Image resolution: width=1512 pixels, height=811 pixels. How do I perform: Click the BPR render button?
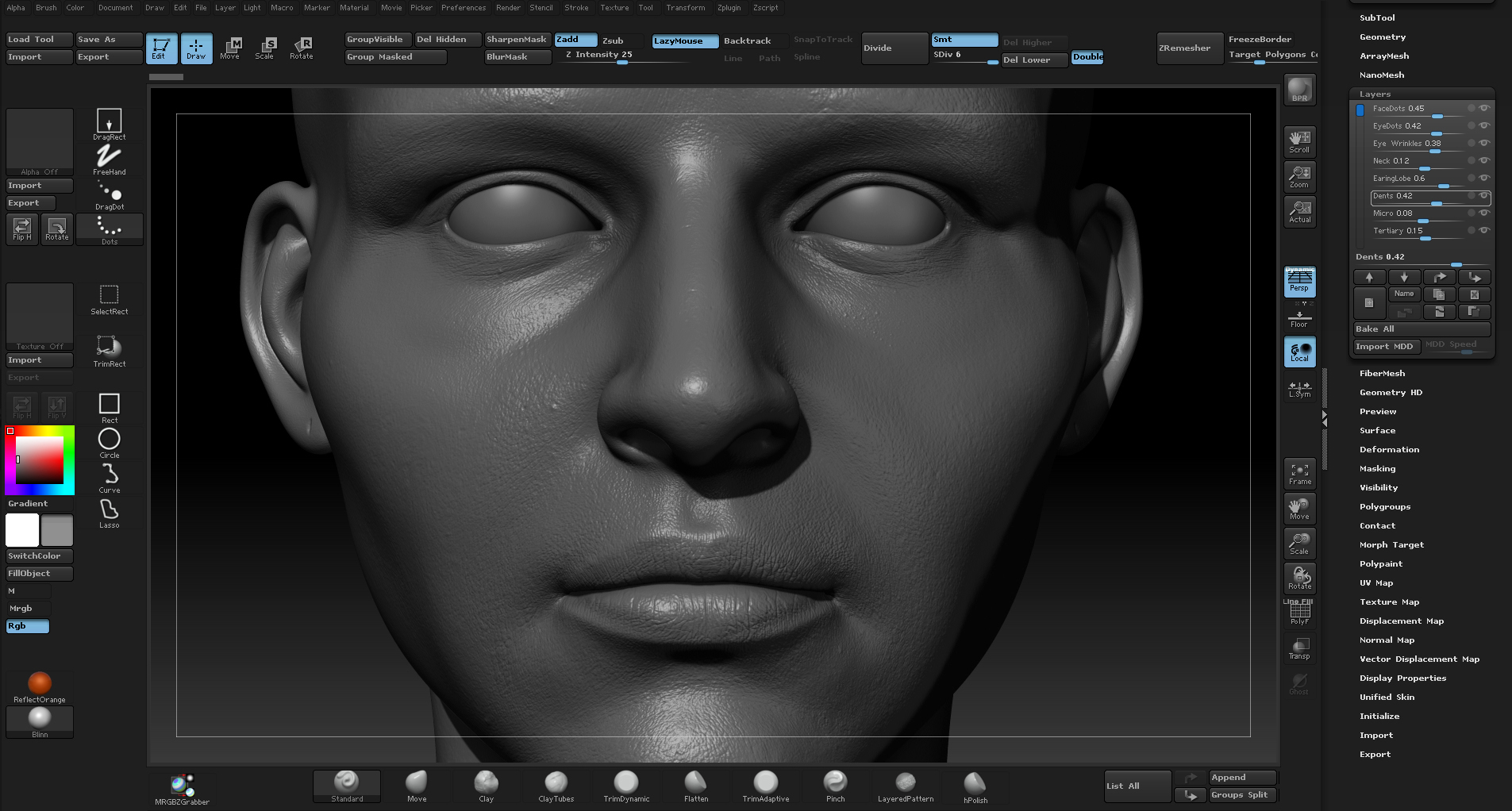point(1299,90)
